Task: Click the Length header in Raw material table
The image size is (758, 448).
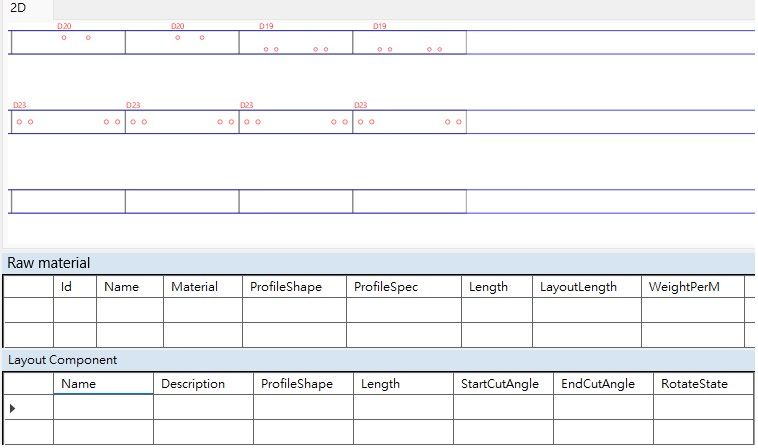Action: (x=496, y=287)
